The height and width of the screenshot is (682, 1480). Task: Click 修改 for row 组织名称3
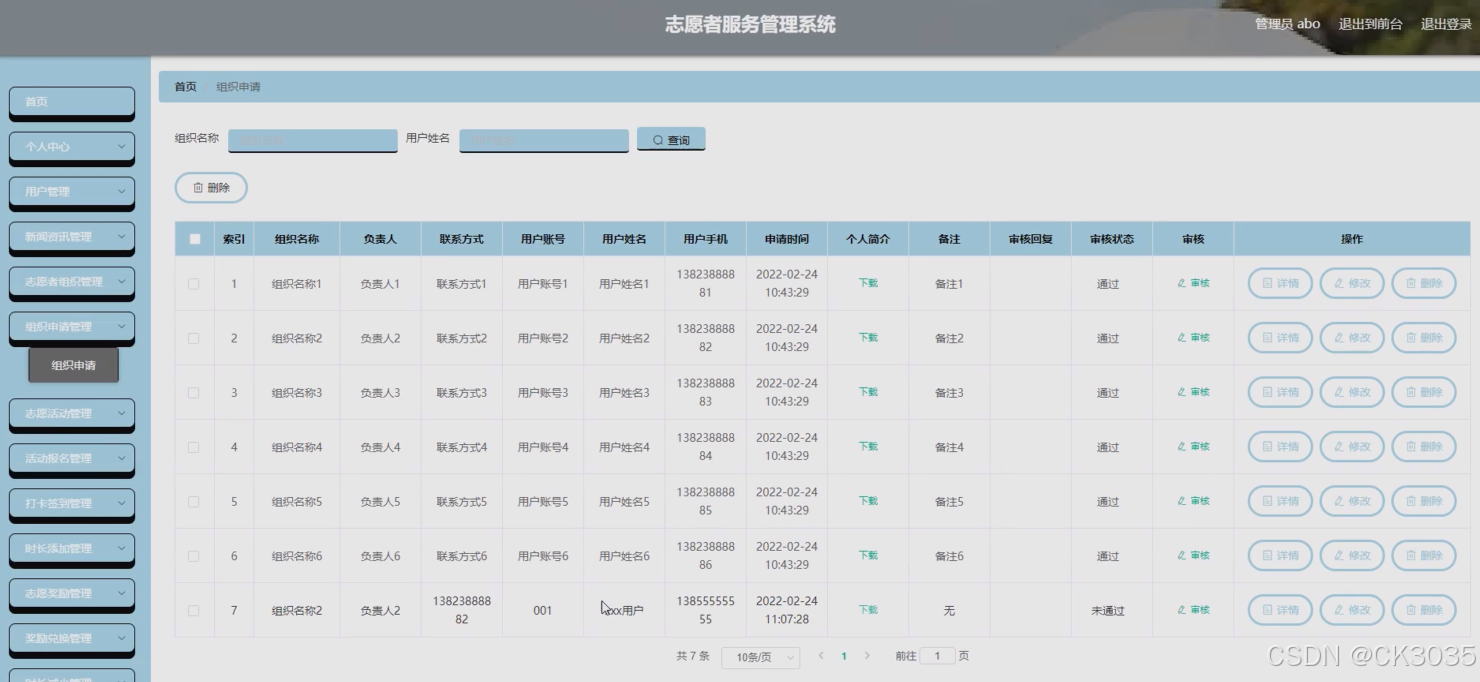tap(1352, 392)
